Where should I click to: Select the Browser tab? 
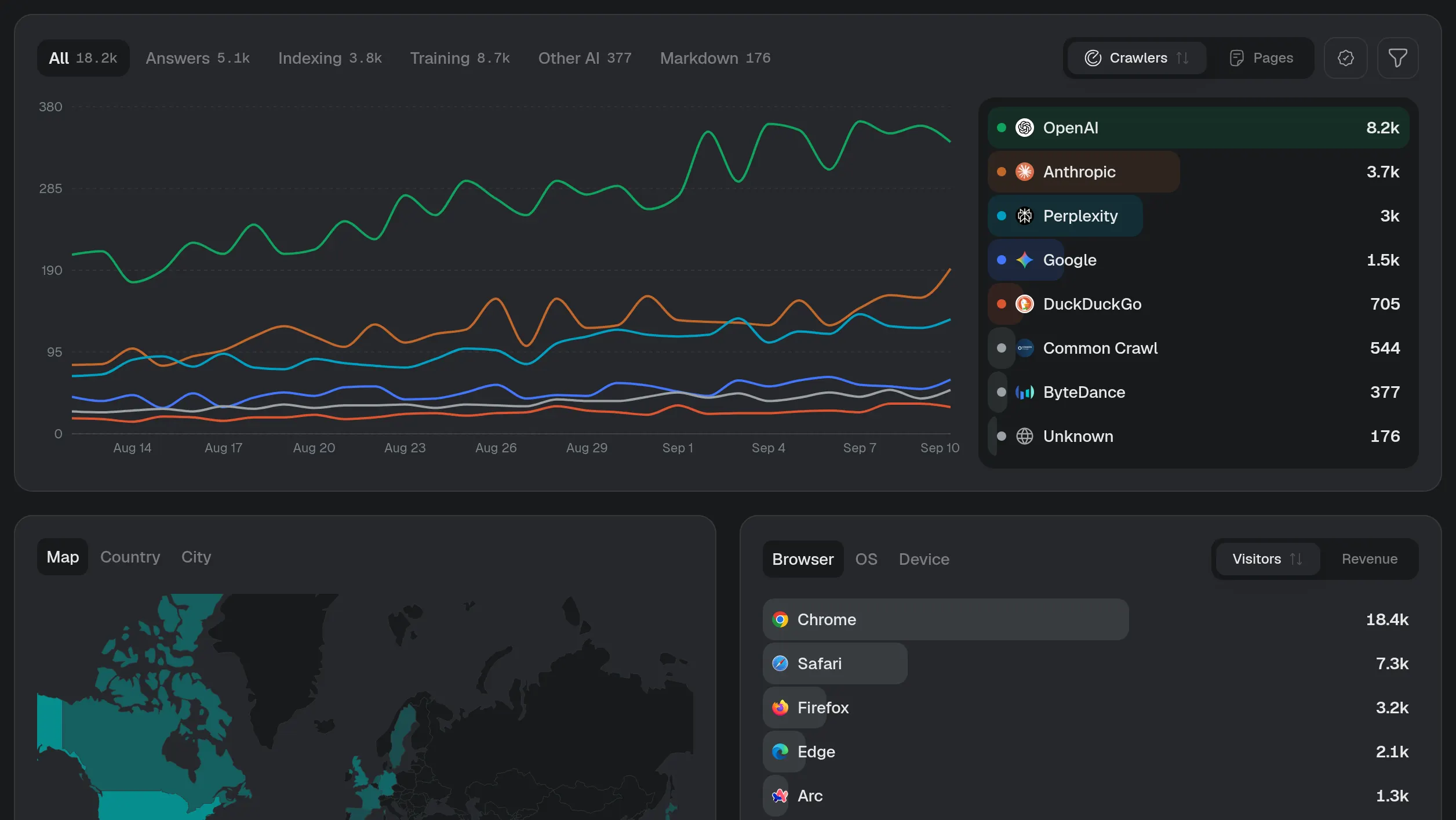[x=803, y=559]
